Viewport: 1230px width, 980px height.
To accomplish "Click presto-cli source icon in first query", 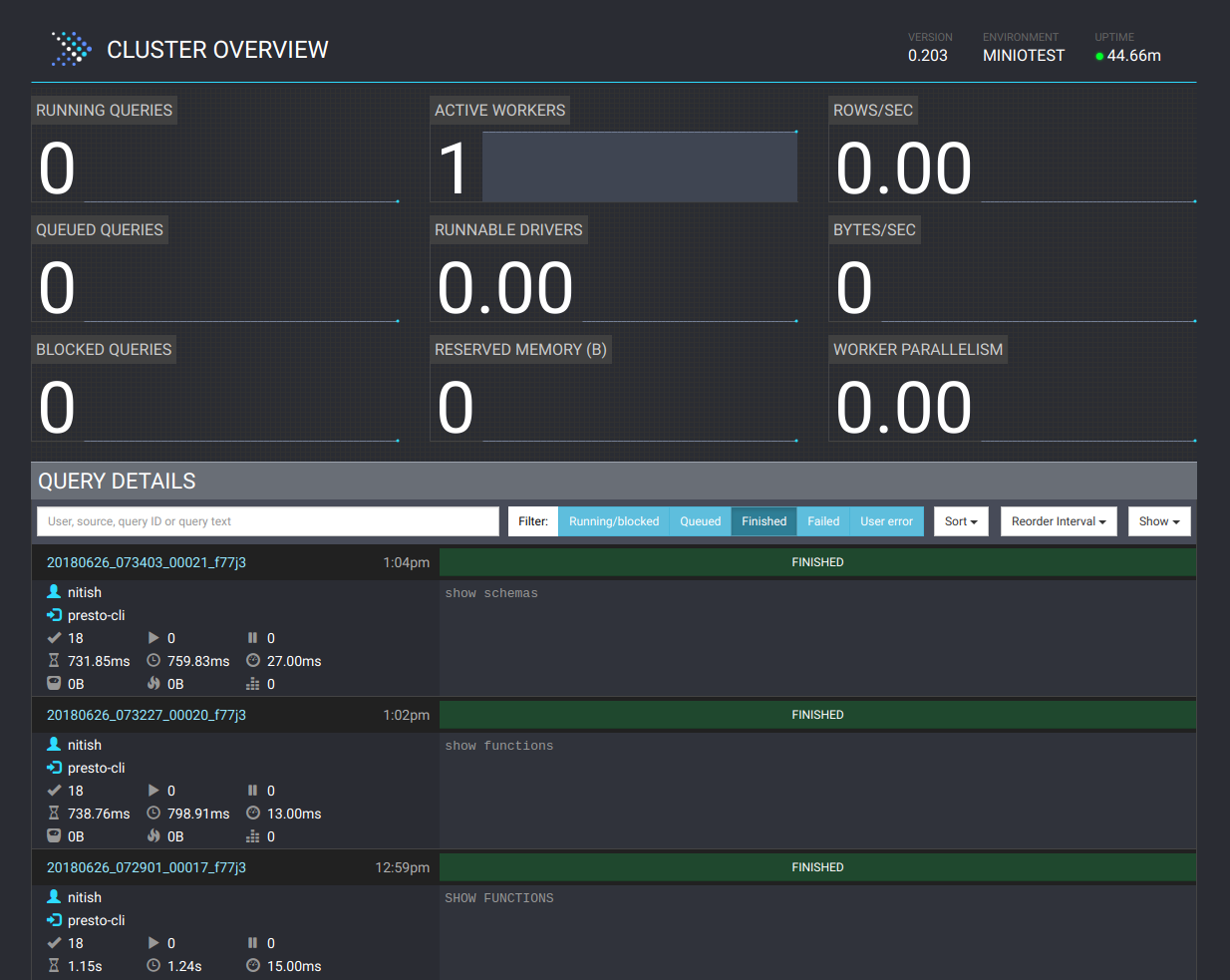I will [54, 615].
